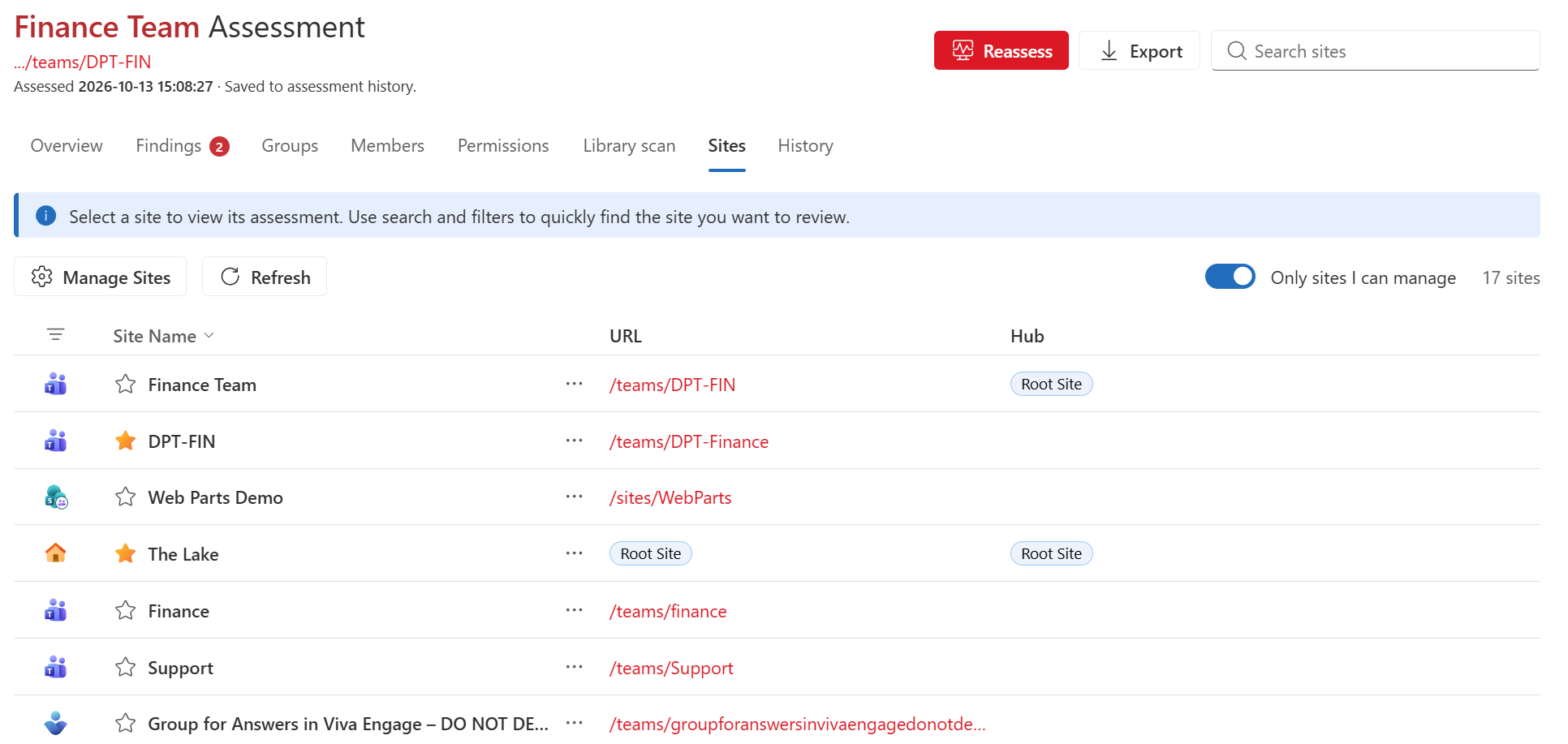Unfavorite the DPT-FIN site star
Viewport: 1568px width, 744px height.
pos(125,441)
